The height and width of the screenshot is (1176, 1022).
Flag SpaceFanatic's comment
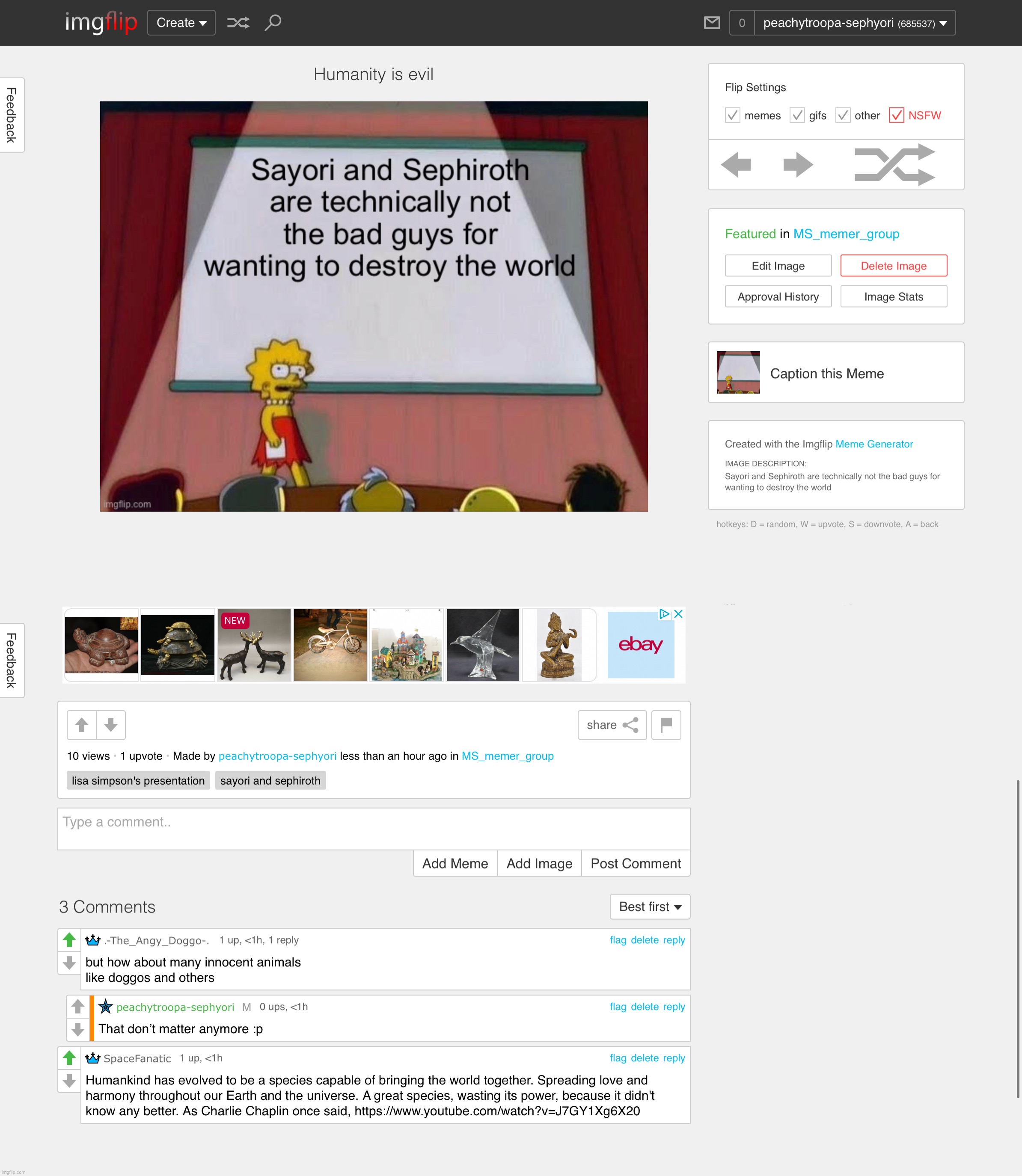[x=618, y=1058]
